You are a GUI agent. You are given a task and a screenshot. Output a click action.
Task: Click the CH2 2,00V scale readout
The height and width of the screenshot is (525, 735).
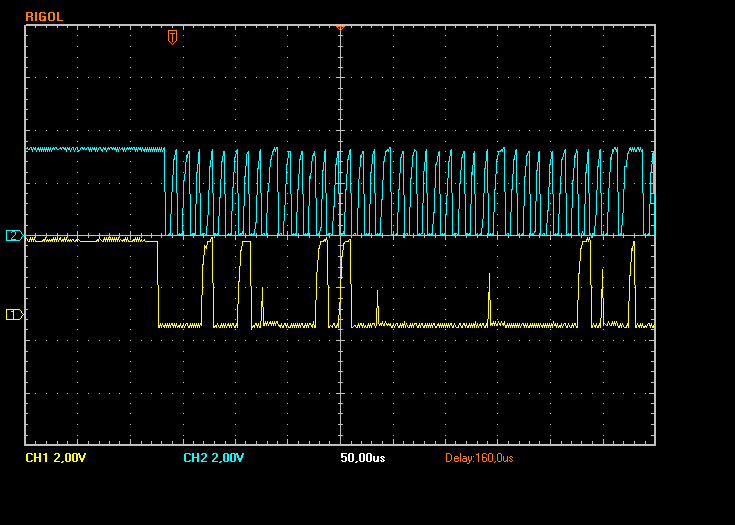(x=214, y=458)
